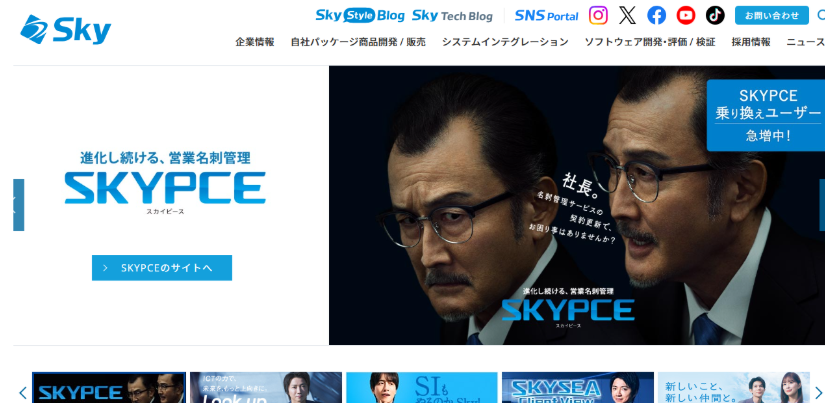Move thumbnail carousel left with chevron
The height and width of the screenshot is (403, 825).
tap(23, 392)
